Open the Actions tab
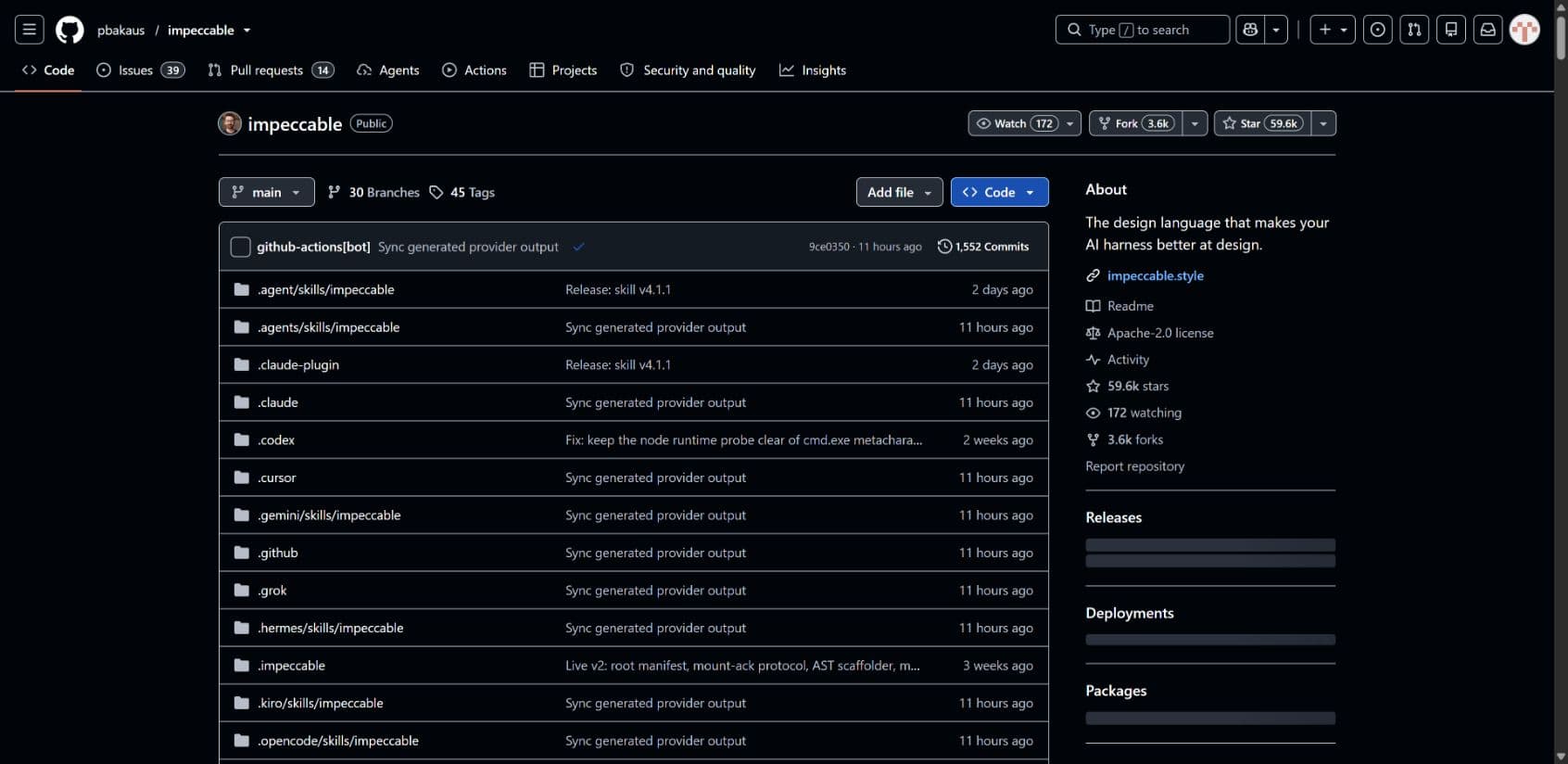Image resolution: width=1568 pixels, height=764 pixels. click(x=474, y=70)
